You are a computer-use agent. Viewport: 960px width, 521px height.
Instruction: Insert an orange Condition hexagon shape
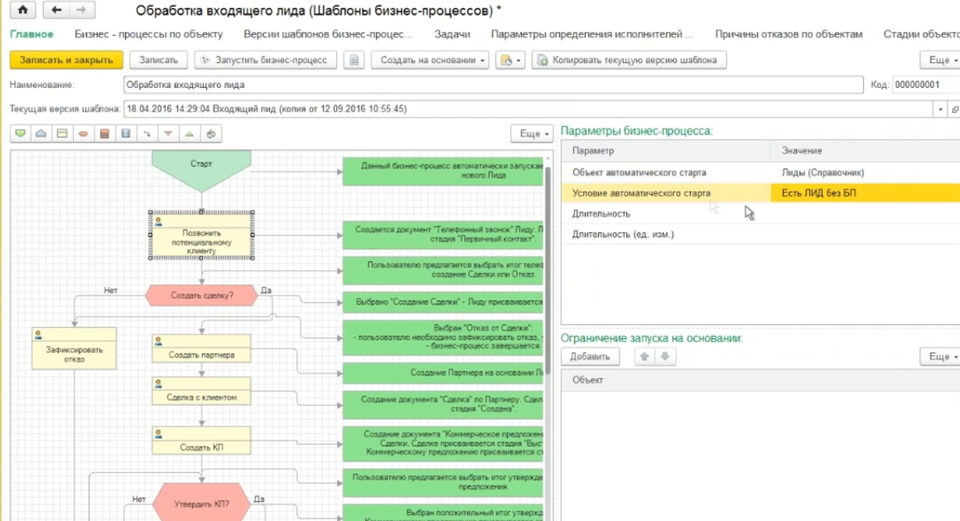click(x=83, y=133)
